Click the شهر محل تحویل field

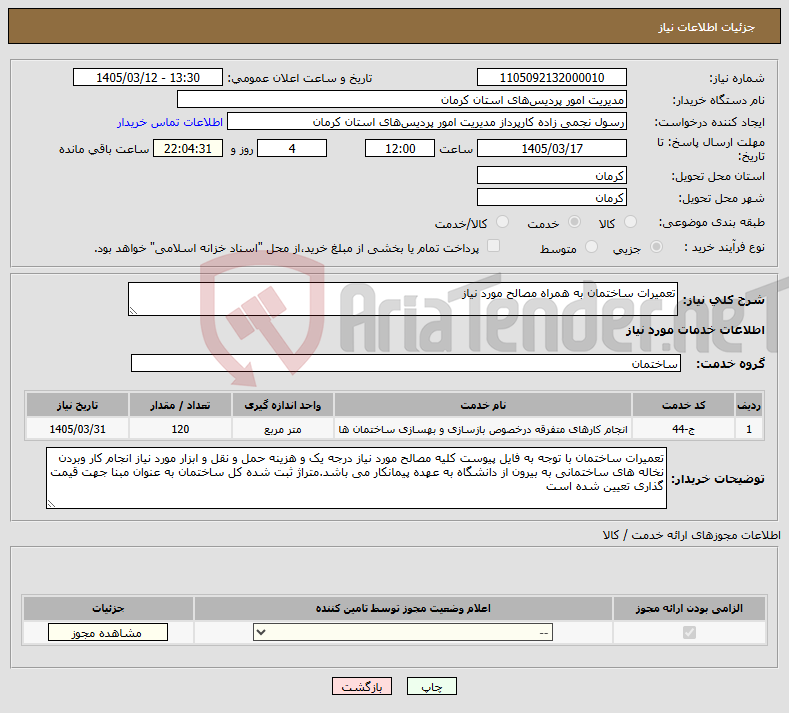pyautogui.click(x=551, y=197)
